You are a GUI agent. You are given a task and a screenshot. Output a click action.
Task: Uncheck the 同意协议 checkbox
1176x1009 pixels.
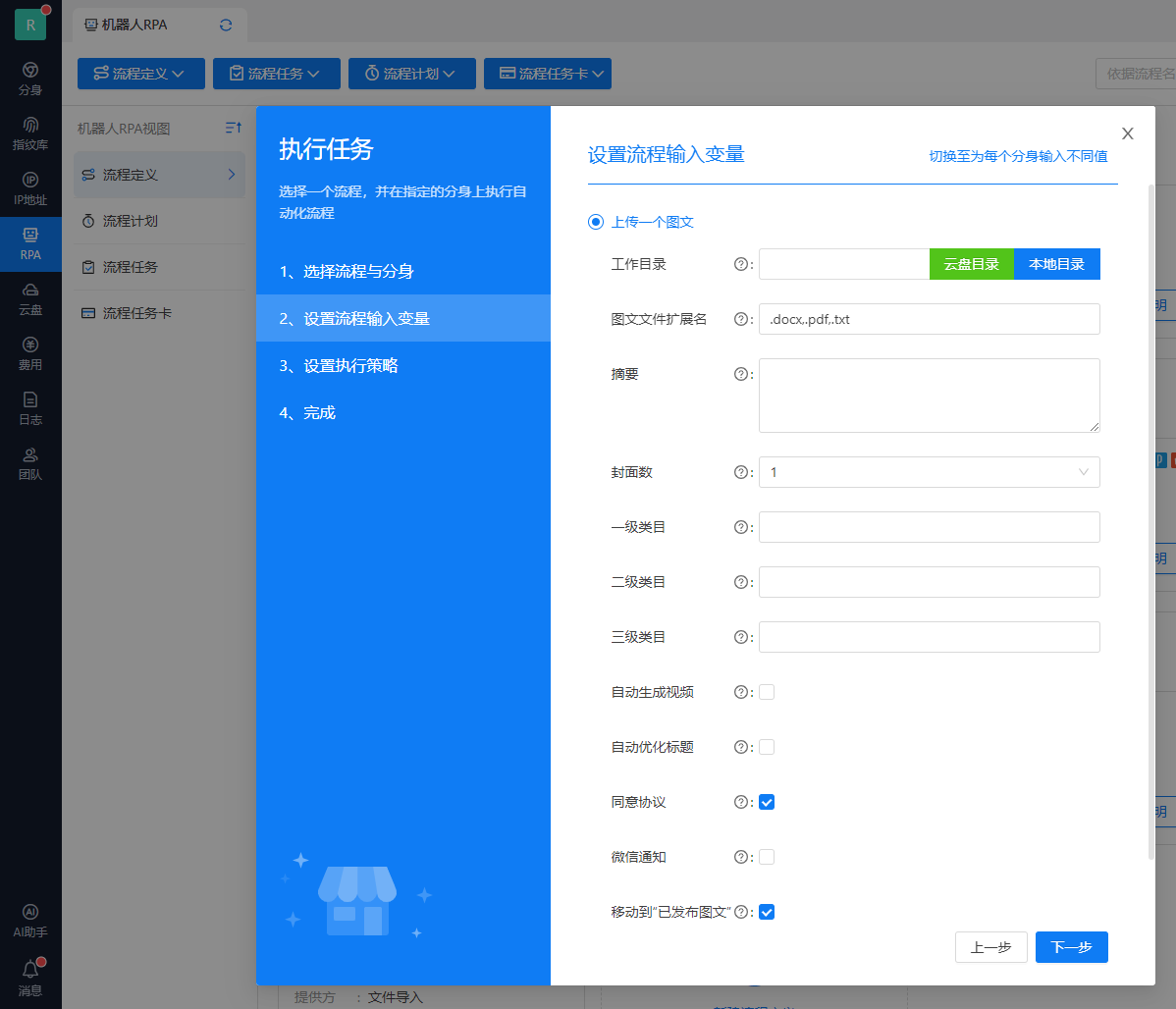(767, 802)
